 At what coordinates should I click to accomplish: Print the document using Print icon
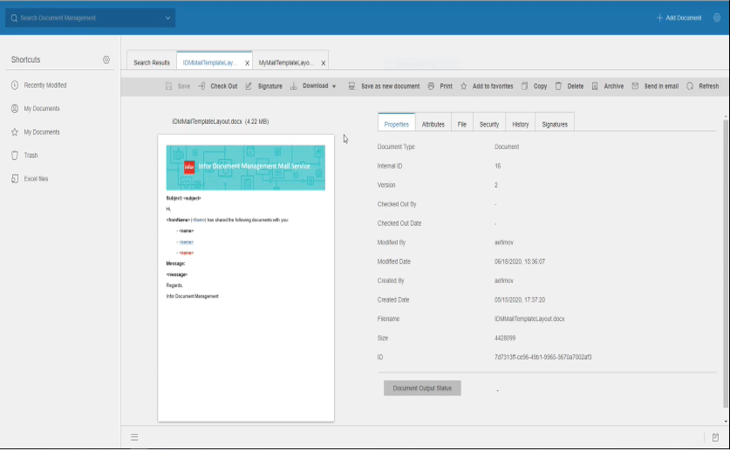tap(431, 86)
